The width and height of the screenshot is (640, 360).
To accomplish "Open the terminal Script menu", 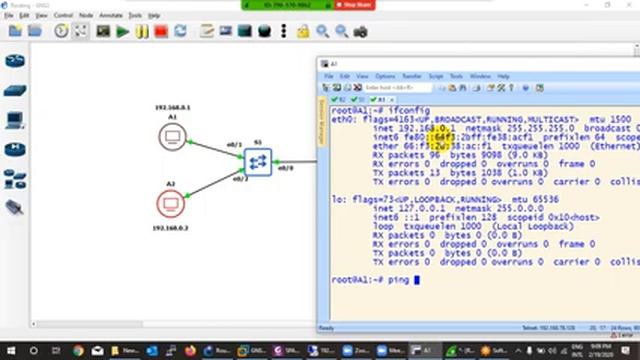I will (x=436, y=76).
